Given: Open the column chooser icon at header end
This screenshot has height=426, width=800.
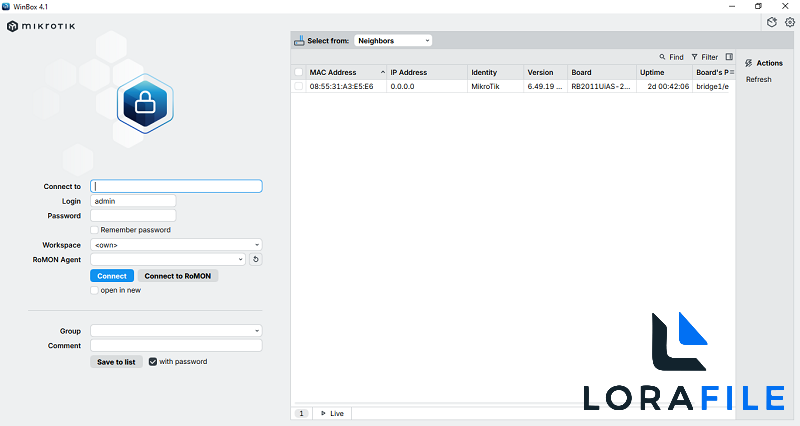Looking at the screenshot, I should (x=732, y=72).
